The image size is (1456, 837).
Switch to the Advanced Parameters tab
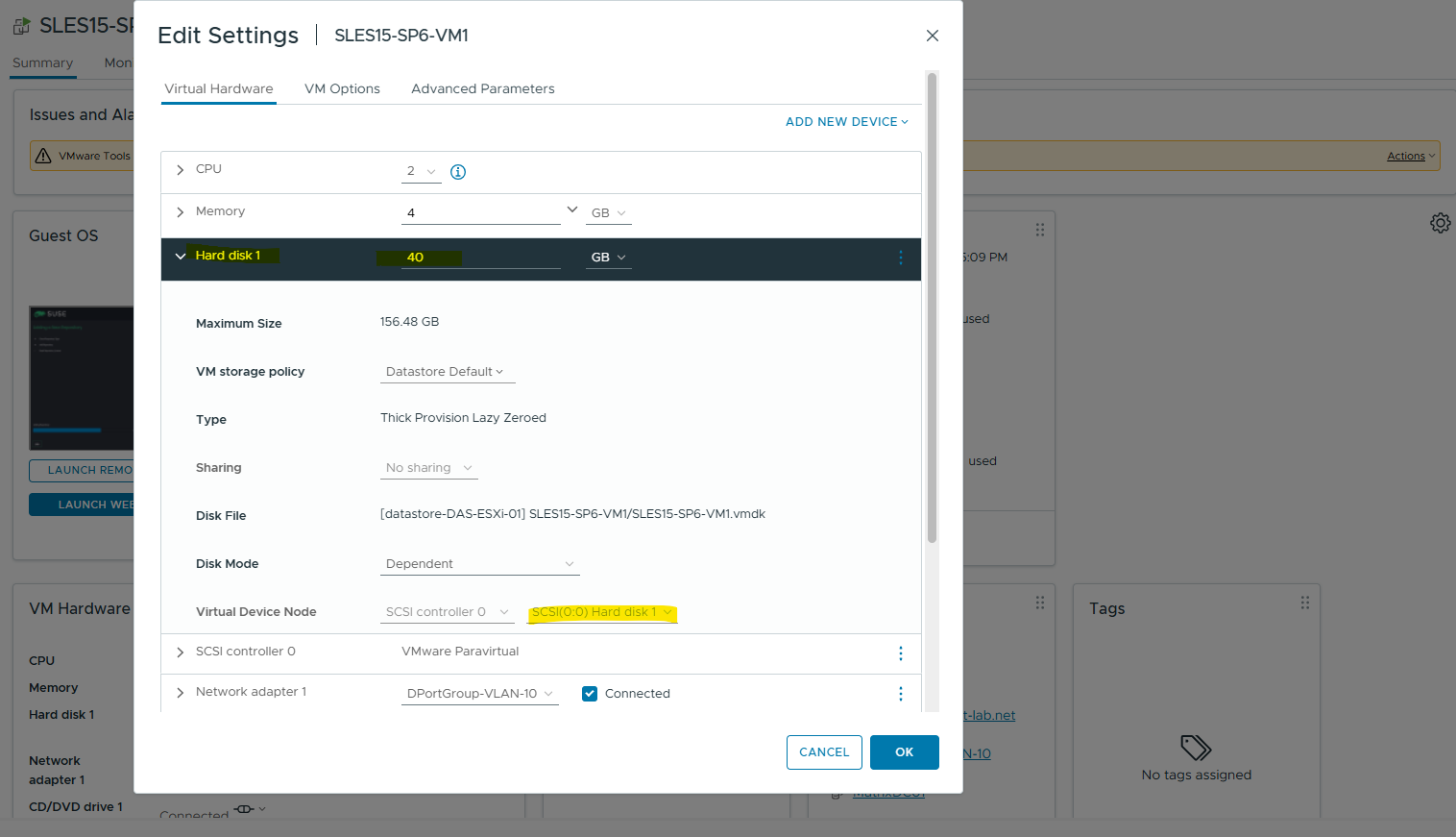click(483, 88)
